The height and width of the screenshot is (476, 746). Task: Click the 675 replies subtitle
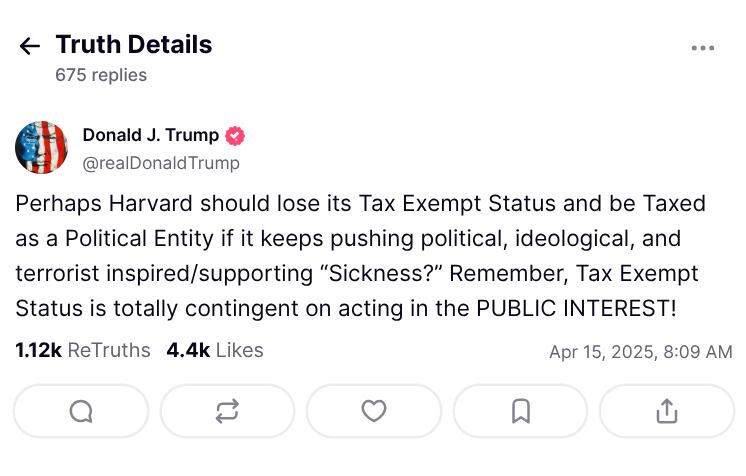[101, 75]
